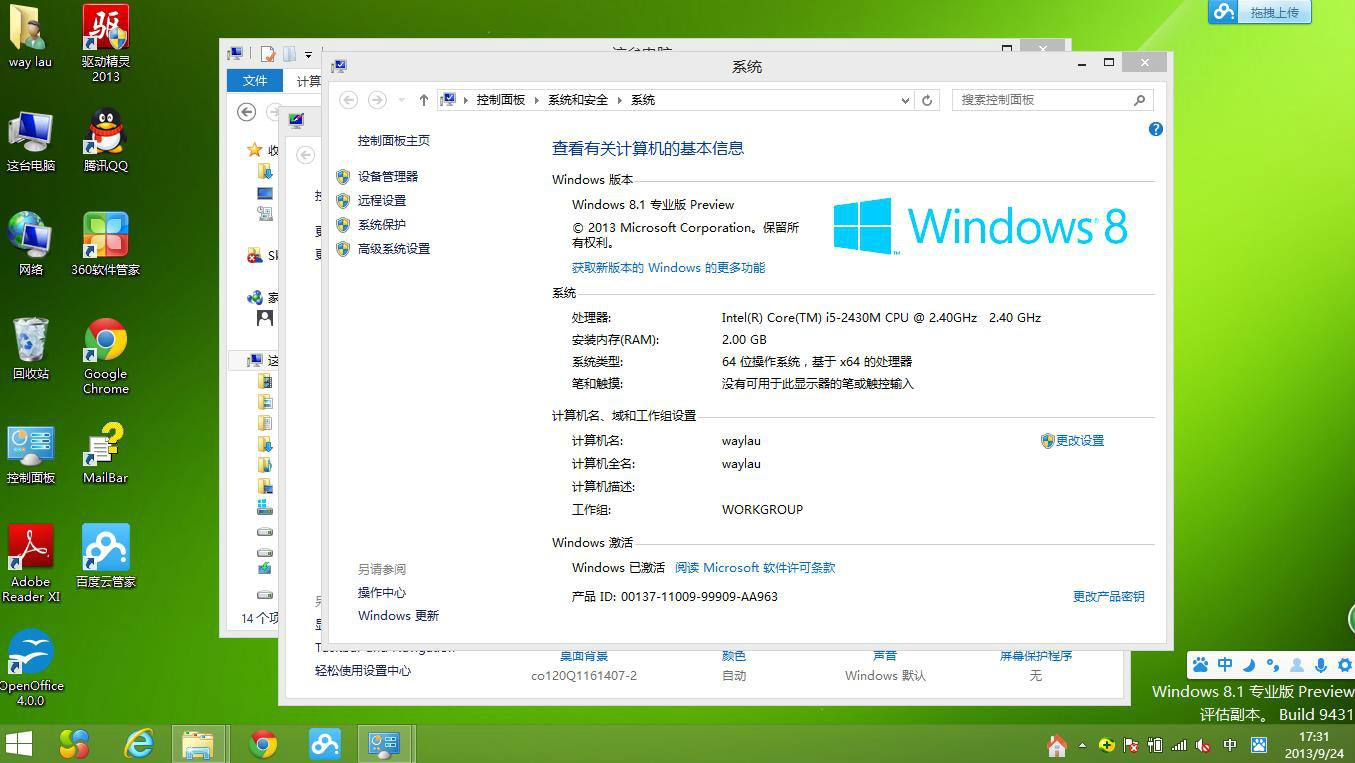The image size is (1355, 763).
Task: Unmute the speaker icon in the system tray
Action: click(x=1202, y=745)
